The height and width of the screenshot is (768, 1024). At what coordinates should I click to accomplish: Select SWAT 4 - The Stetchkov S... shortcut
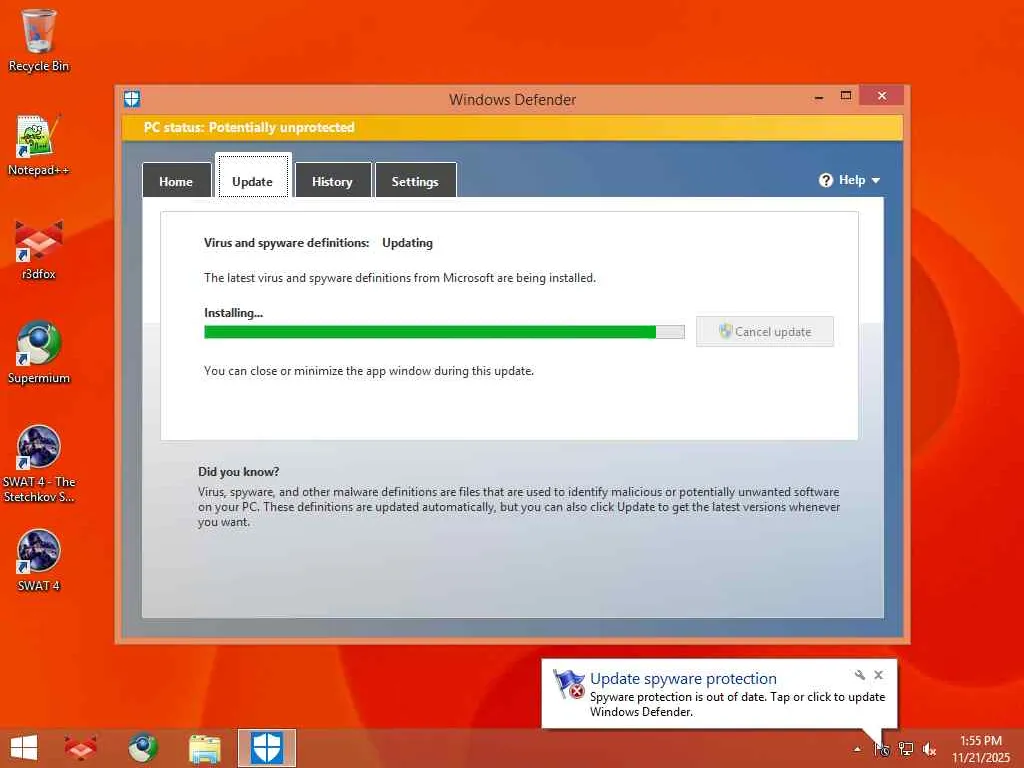39,464
